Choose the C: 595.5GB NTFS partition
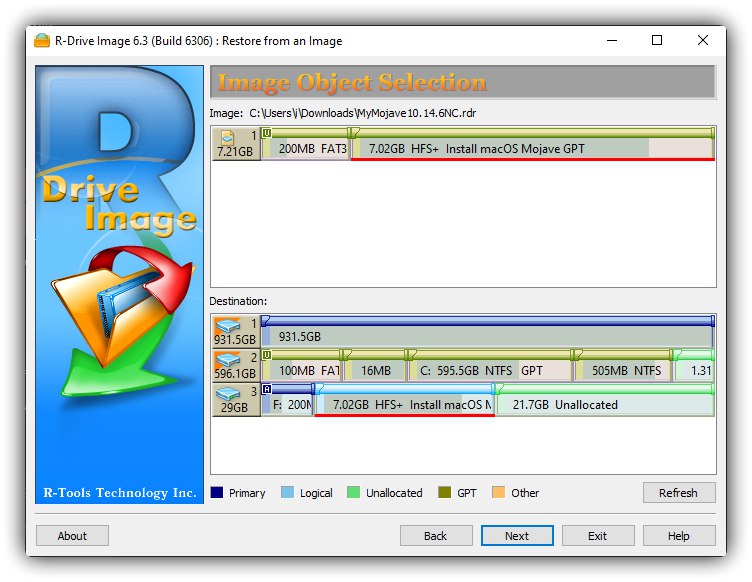Screen dimensions: 752x582 pyautogui.click(x=490, y=366)
